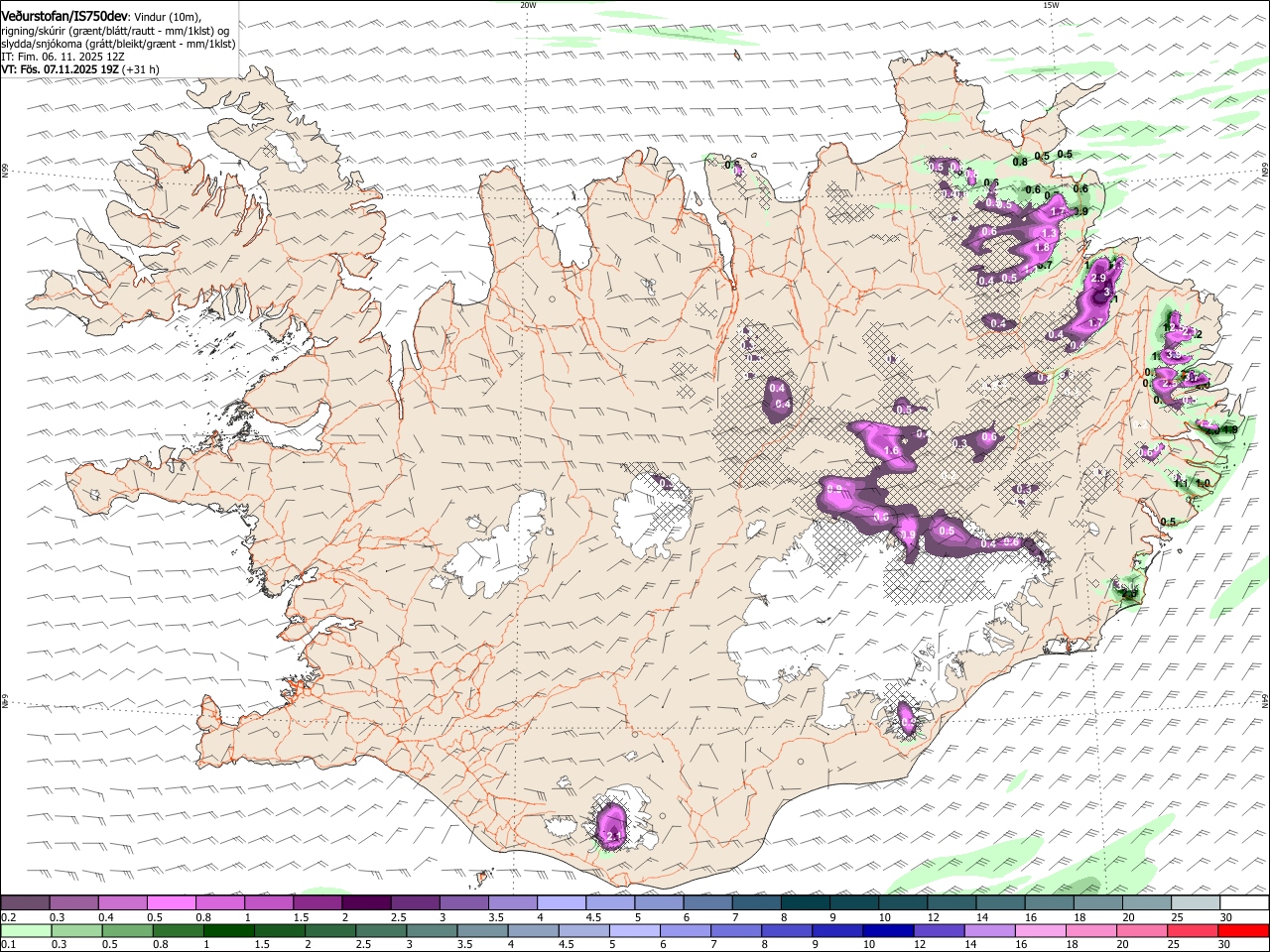Select lower legend violet swatch labeled 12
Viewport: 1270px width, 952px height.
[938, 930]
